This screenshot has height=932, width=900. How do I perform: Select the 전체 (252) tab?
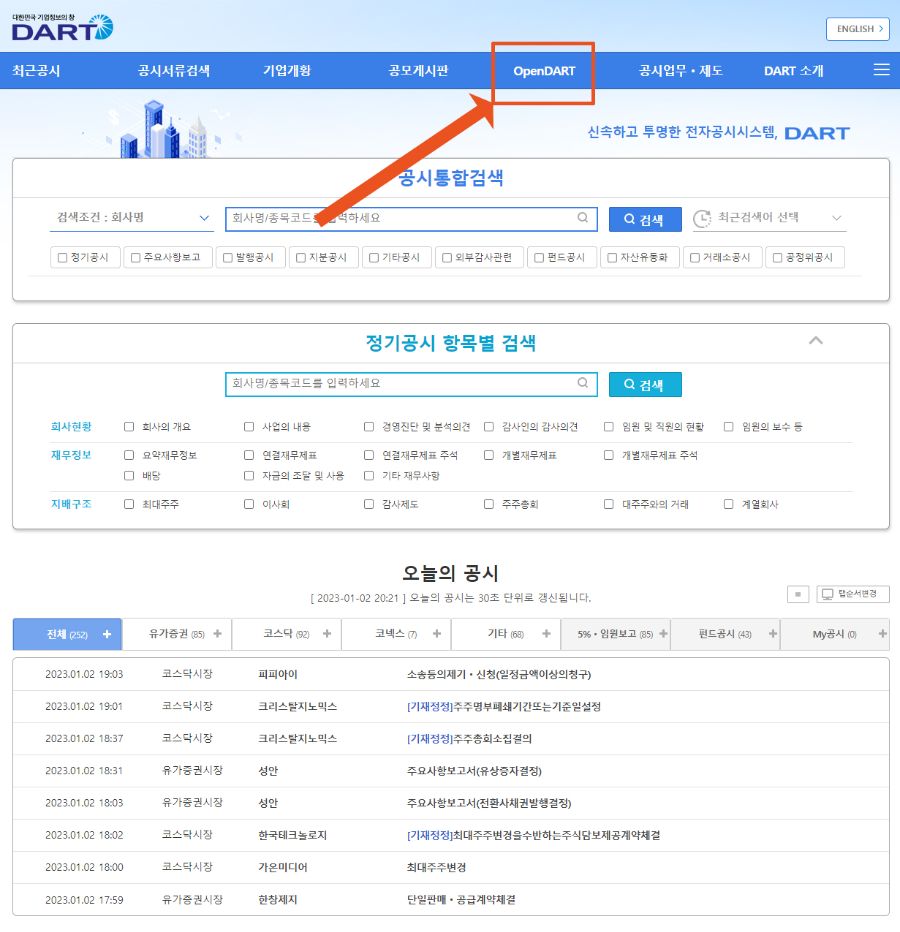coord(67,634)
